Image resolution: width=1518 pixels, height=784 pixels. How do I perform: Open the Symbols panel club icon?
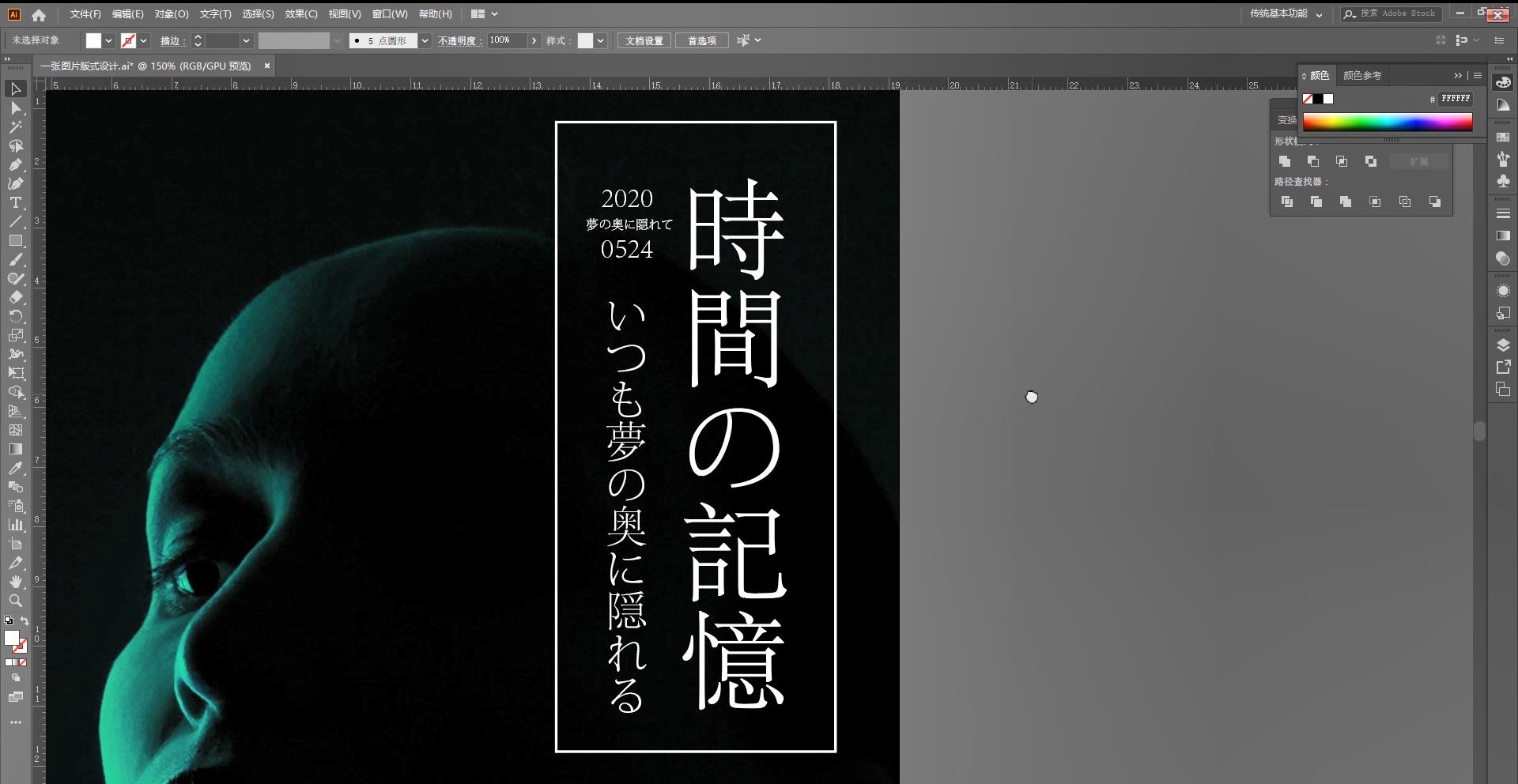click(x=1503, y=181)
